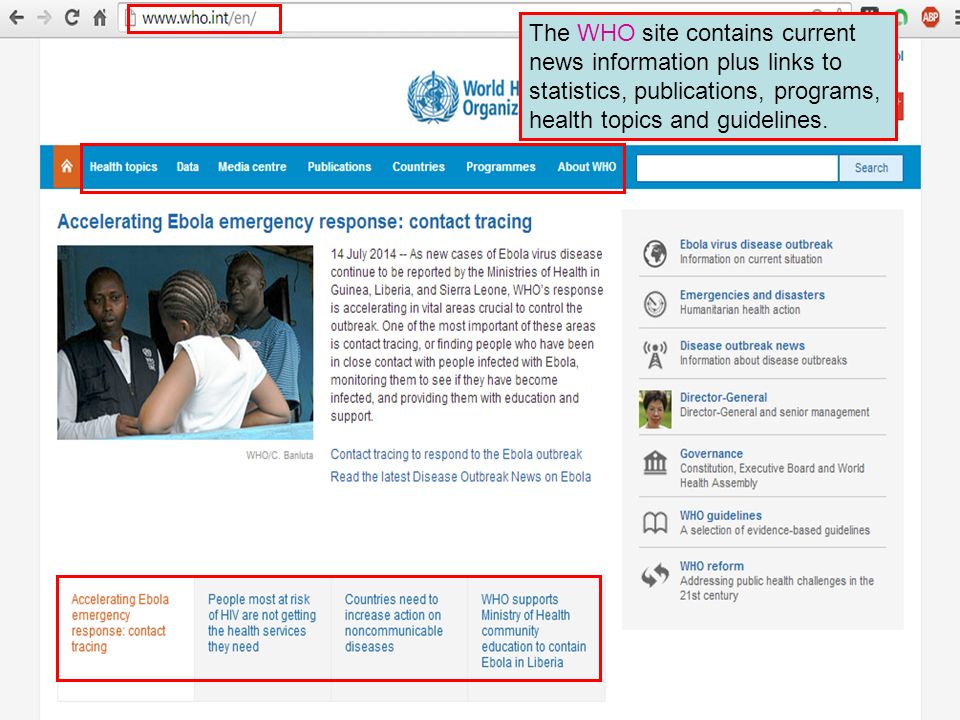The image size is (960, 720).
Task: Click the arrows icon beside WHO reform
Action: click(655, 576)
